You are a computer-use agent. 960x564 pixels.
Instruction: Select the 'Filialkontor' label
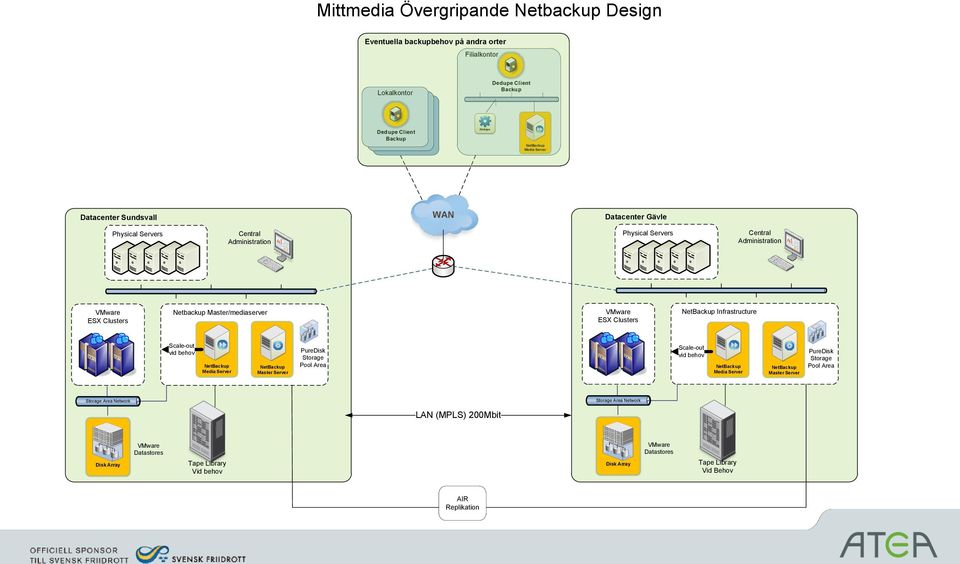[x=482, y=55]
